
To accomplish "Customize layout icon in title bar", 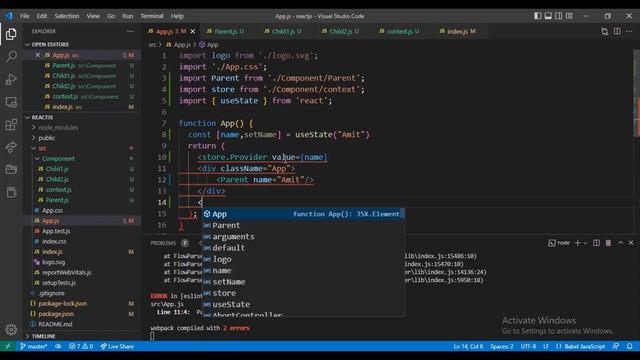I will 569,16.
